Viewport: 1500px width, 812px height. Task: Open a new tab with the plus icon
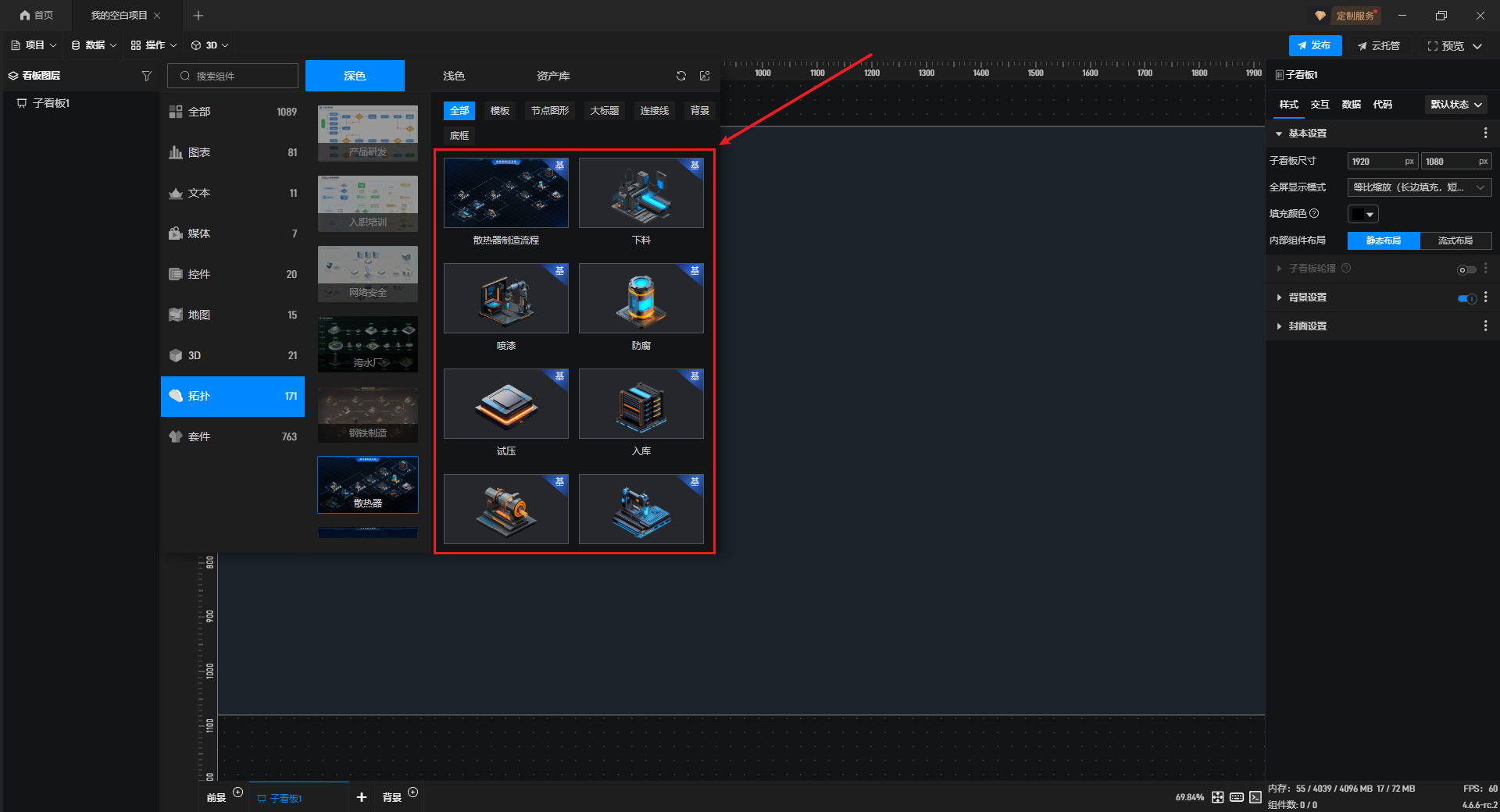[198, 16]
